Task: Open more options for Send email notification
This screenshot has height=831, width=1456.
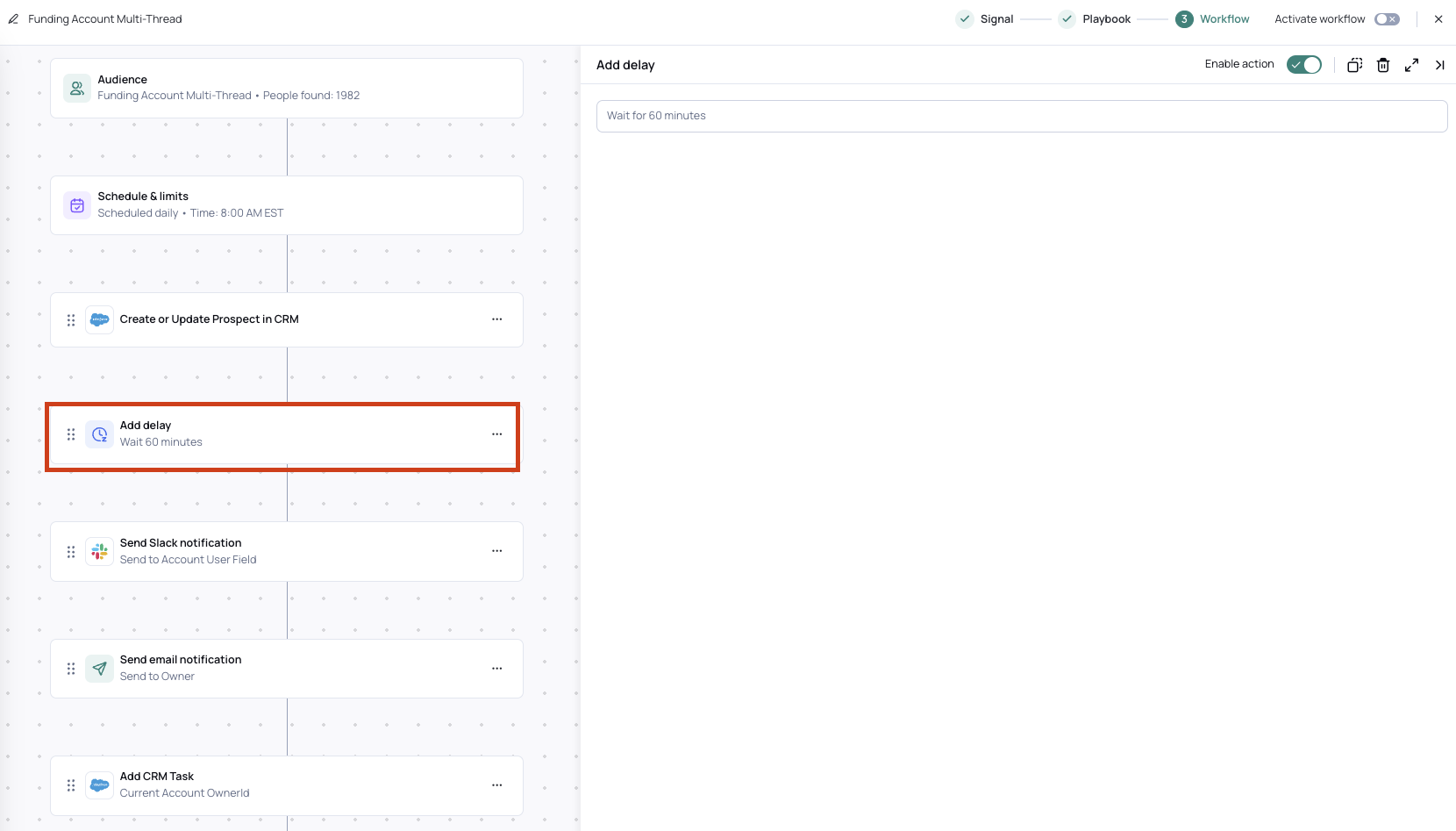Action: tap(497, 669)
